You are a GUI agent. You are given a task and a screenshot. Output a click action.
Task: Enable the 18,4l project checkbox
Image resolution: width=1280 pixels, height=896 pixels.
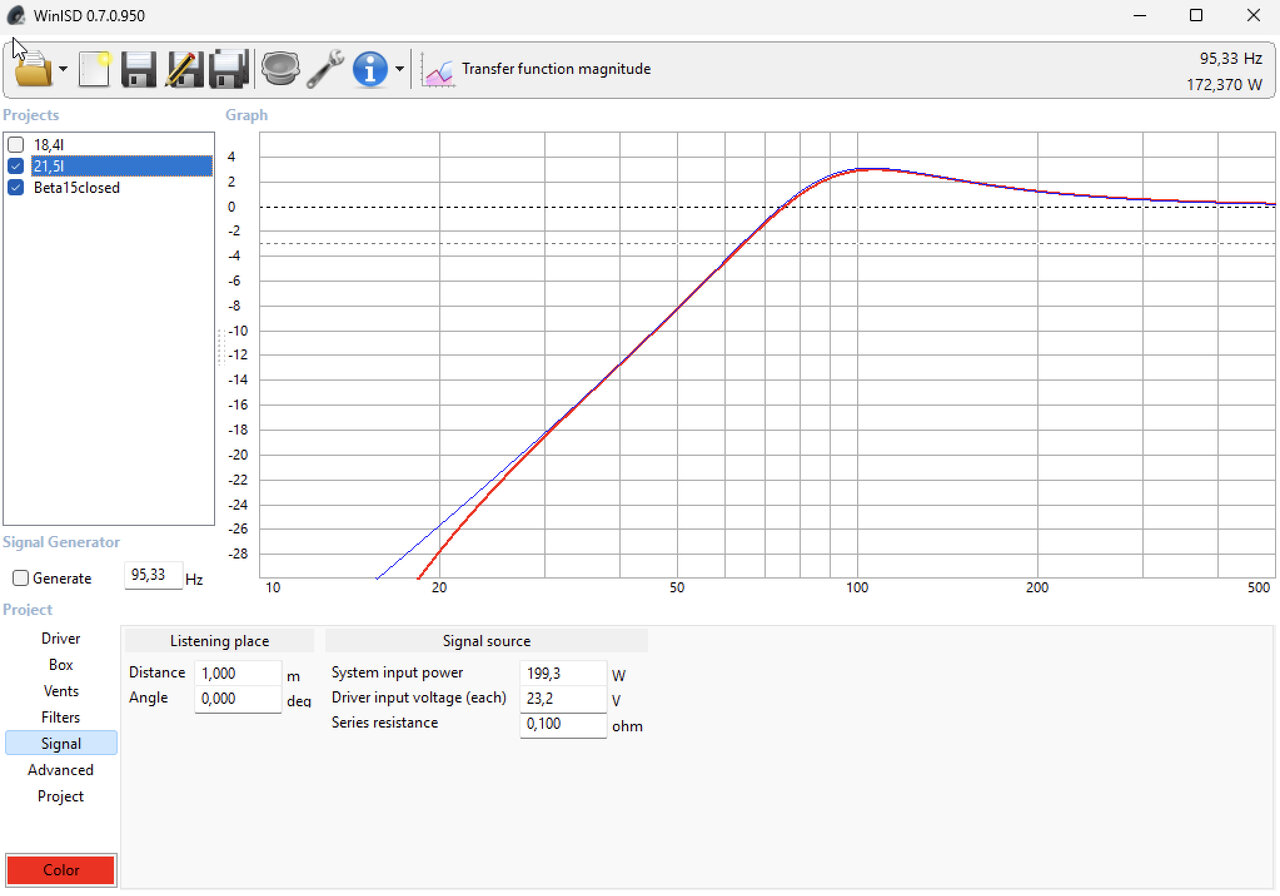tap(16, 145)
